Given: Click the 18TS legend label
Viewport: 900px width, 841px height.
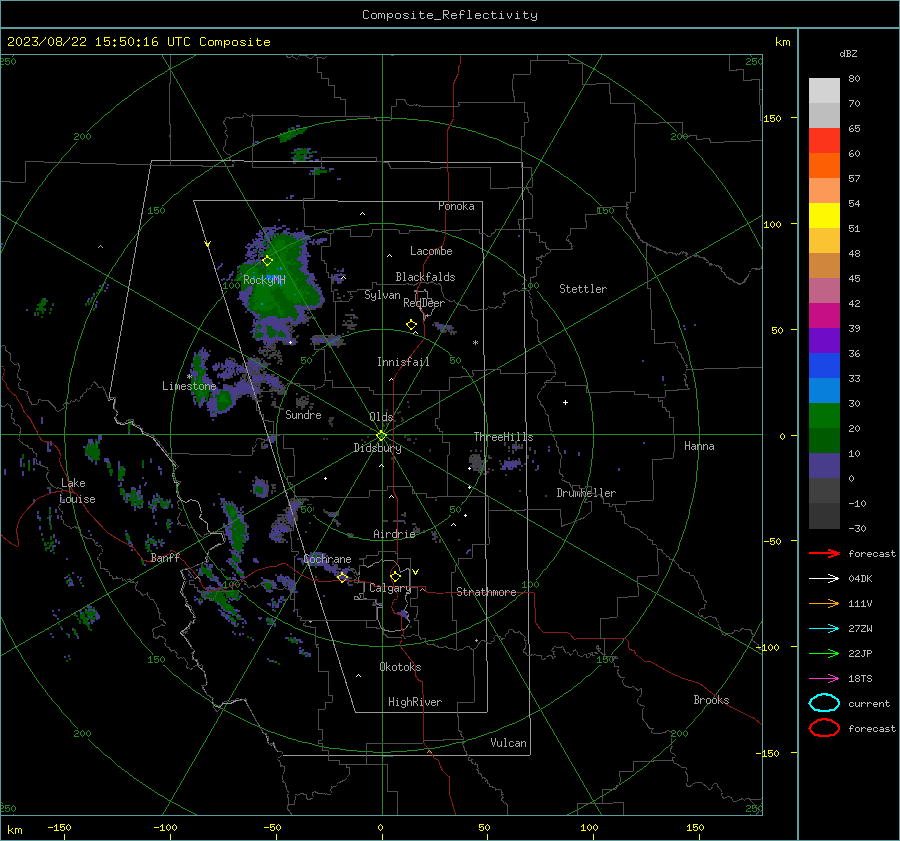Looking at the screenshot, I should [x=860, y=679].
